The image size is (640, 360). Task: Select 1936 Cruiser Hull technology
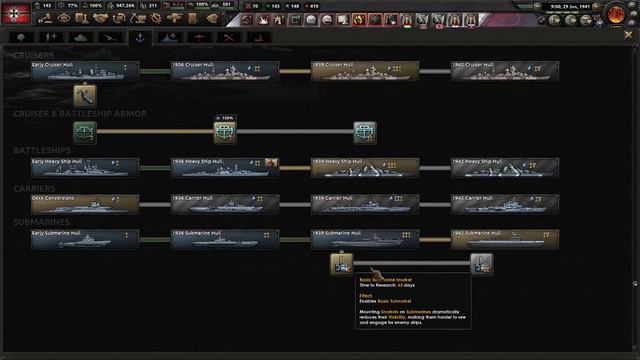(x=225, y=71)
